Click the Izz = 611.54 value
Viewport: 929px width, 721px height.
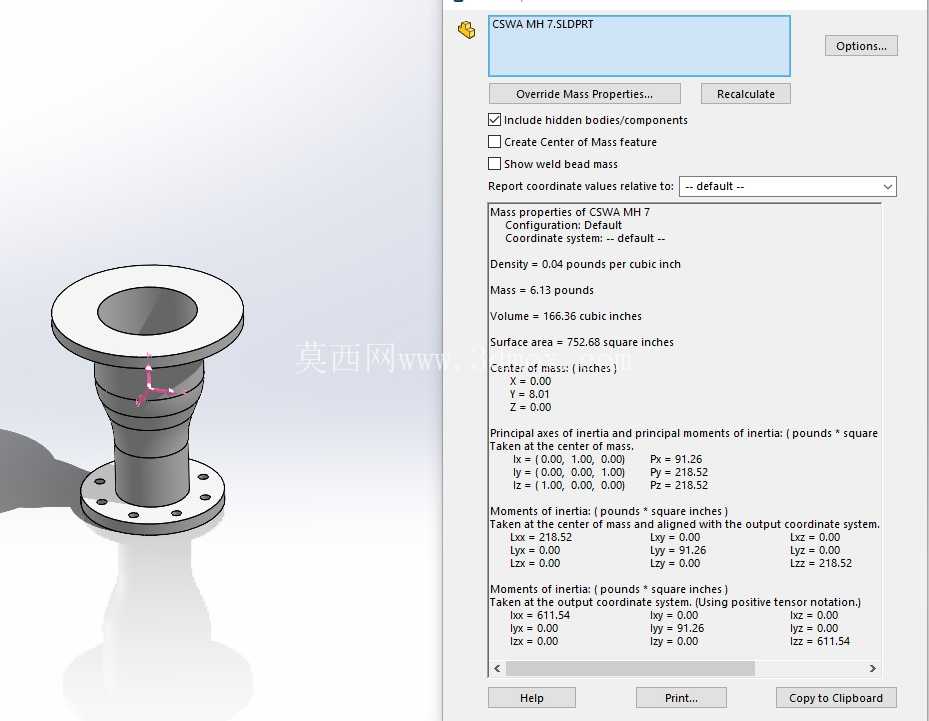tap(820, 642)
